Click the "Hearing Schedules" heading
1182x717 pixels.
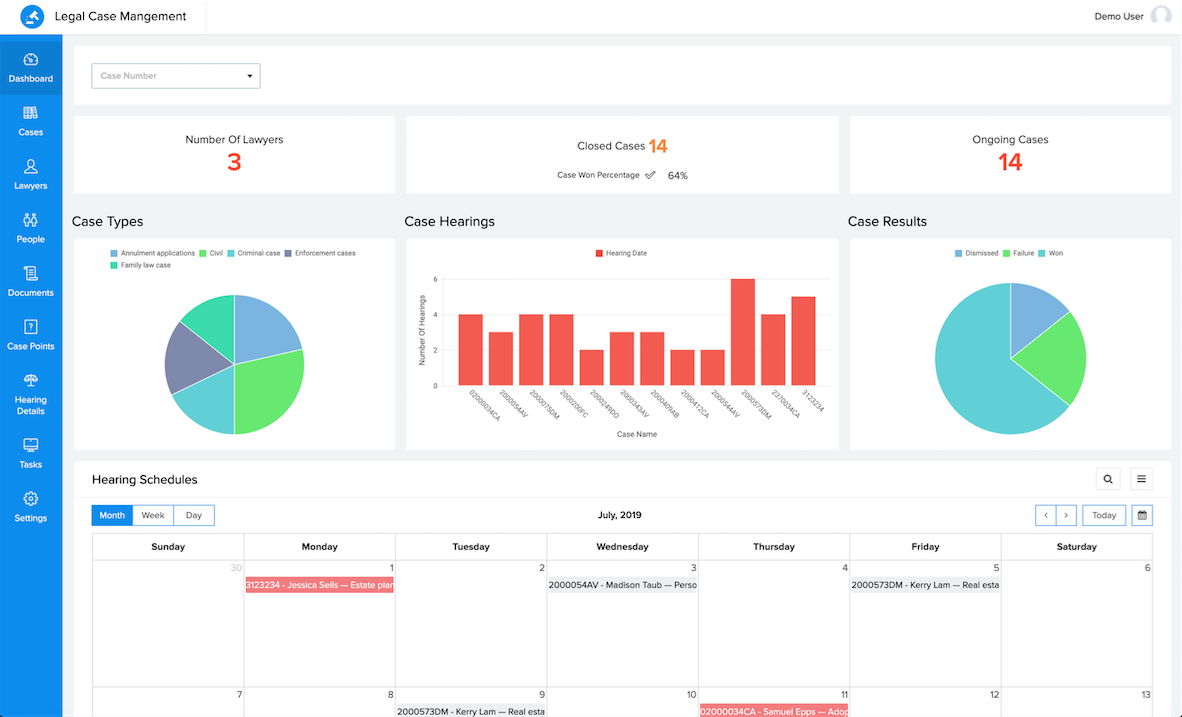coord(145,480)
